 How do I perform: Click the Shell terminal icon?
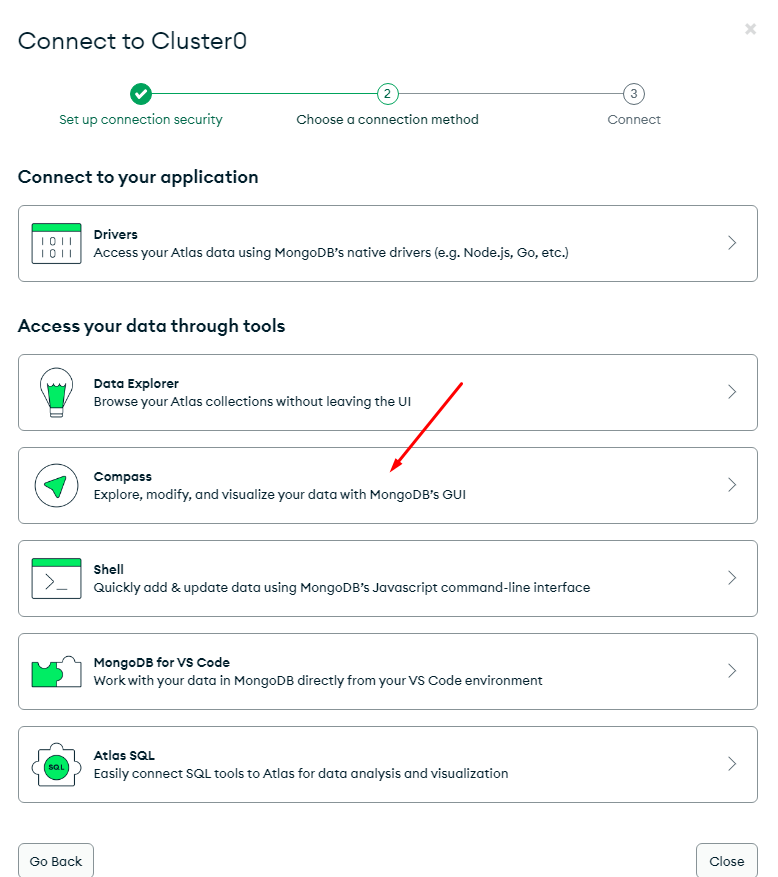(x=56, y=578)
